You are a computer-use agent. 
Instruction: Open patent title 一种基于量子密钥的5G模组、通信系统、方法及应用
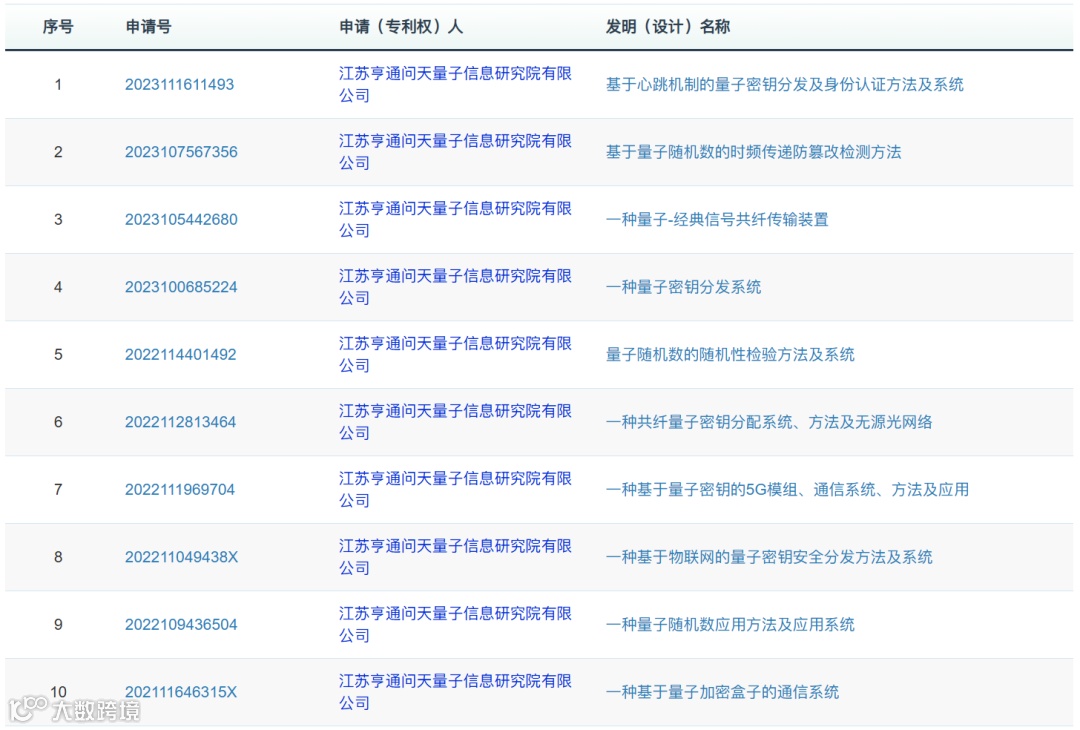pyautogui.click(x=787, y=490)
